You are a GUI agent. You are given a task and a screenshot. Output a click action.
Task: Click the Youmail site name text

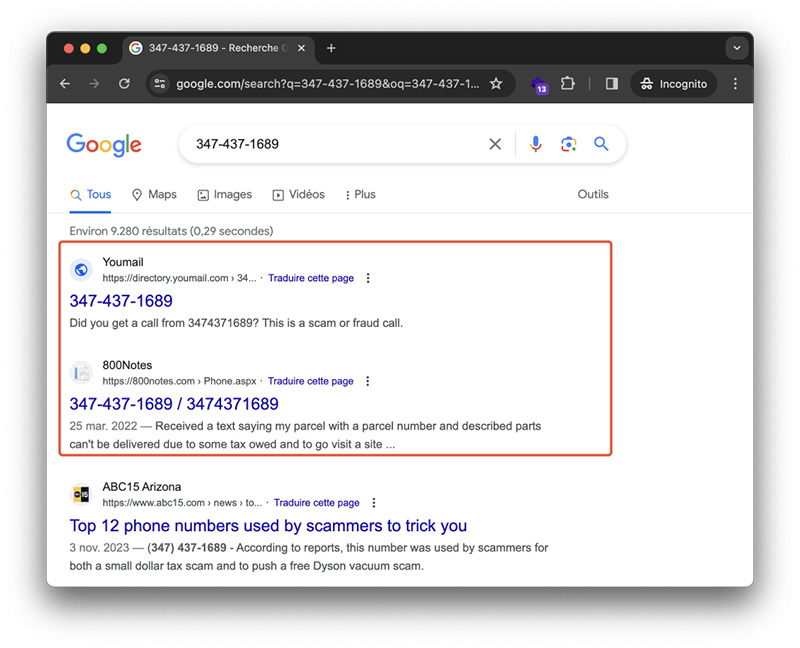(x=123, y=262)
